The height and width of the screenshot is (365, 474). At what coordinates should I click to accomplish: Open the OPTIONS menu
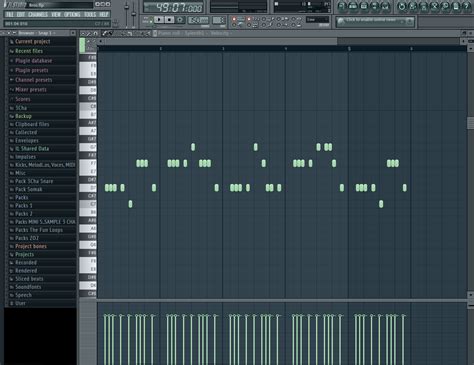point(72,14)
